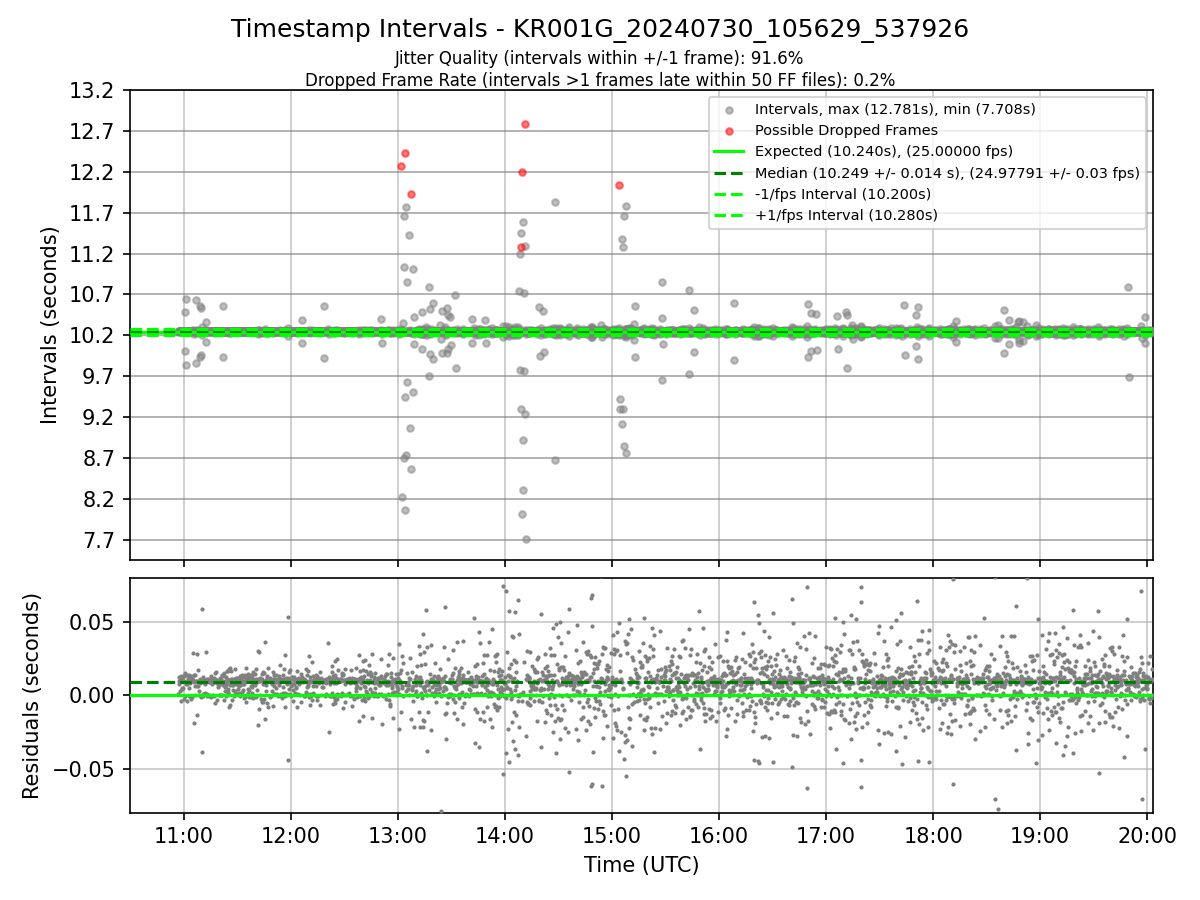This screenshot has height=900, width=1200.
Task: Click legend entry starting with "Median (10.249 +/- 0.014 s)"
Action: coord(947,172)
